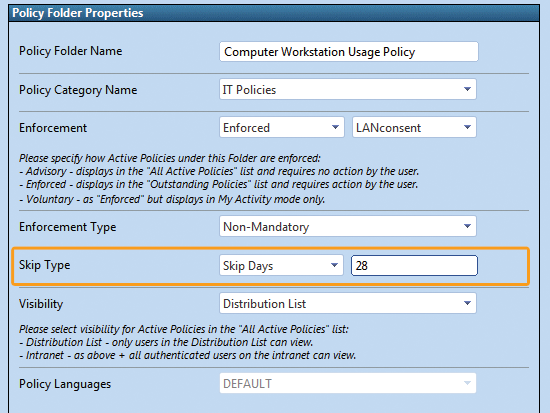The width and height of the screenshot is (550, 413).
Task: Select the IT Policies combo box text
Action: [249, 90]
